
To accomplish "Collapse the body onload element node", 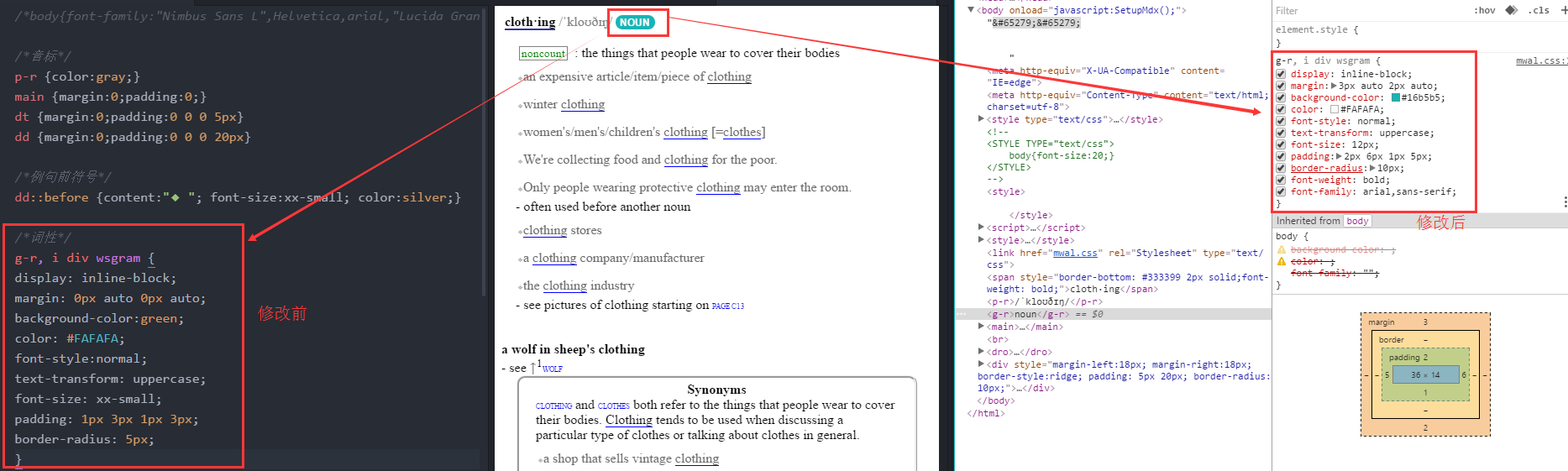I will coord(971,10).
